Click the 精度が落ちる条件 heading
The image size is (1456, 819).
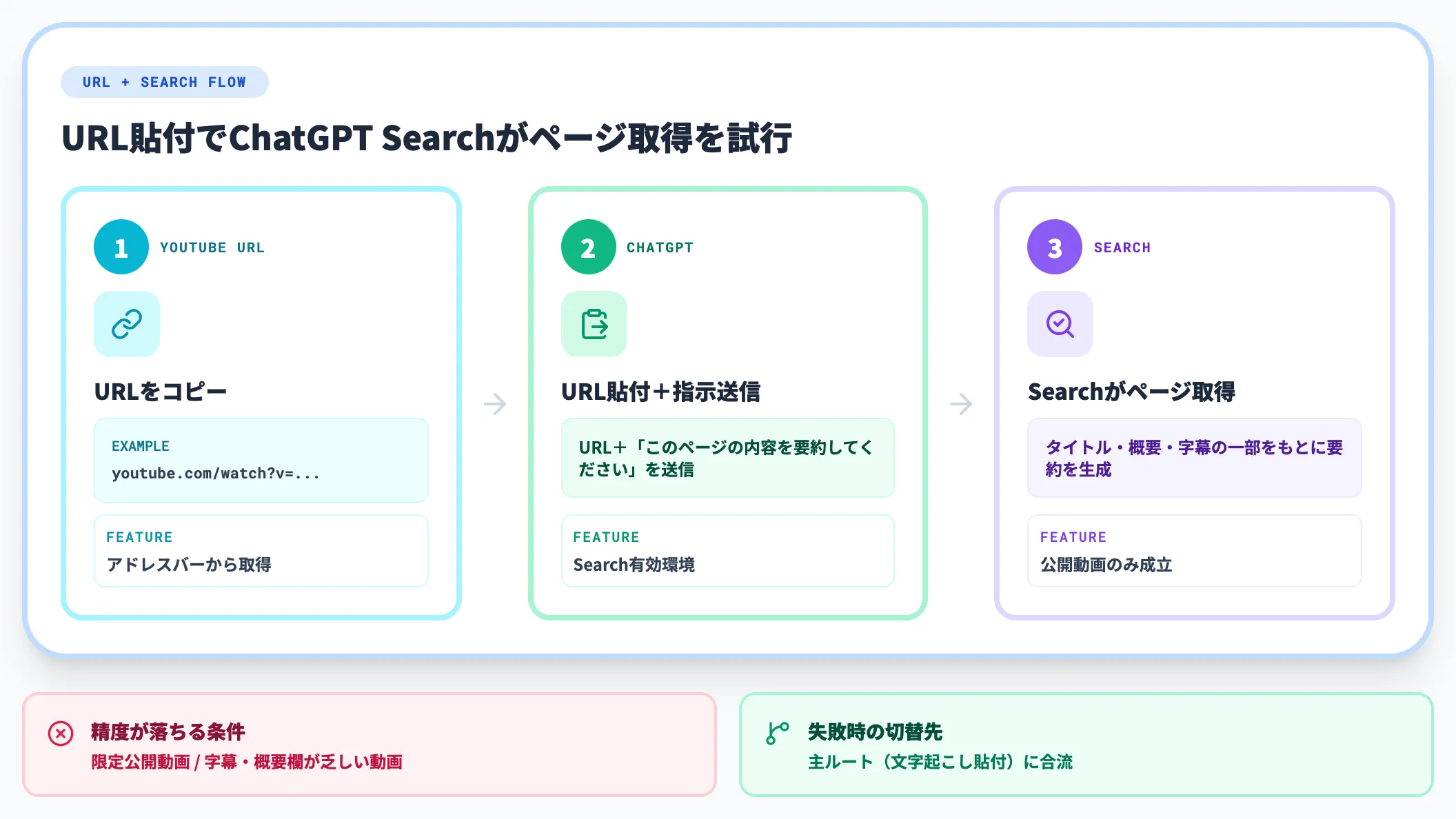click(168, 731)
